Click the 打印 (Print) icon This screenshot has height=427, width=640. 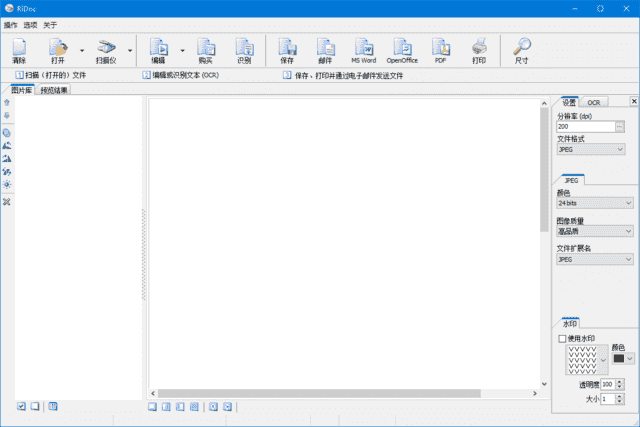coord(479,51)
